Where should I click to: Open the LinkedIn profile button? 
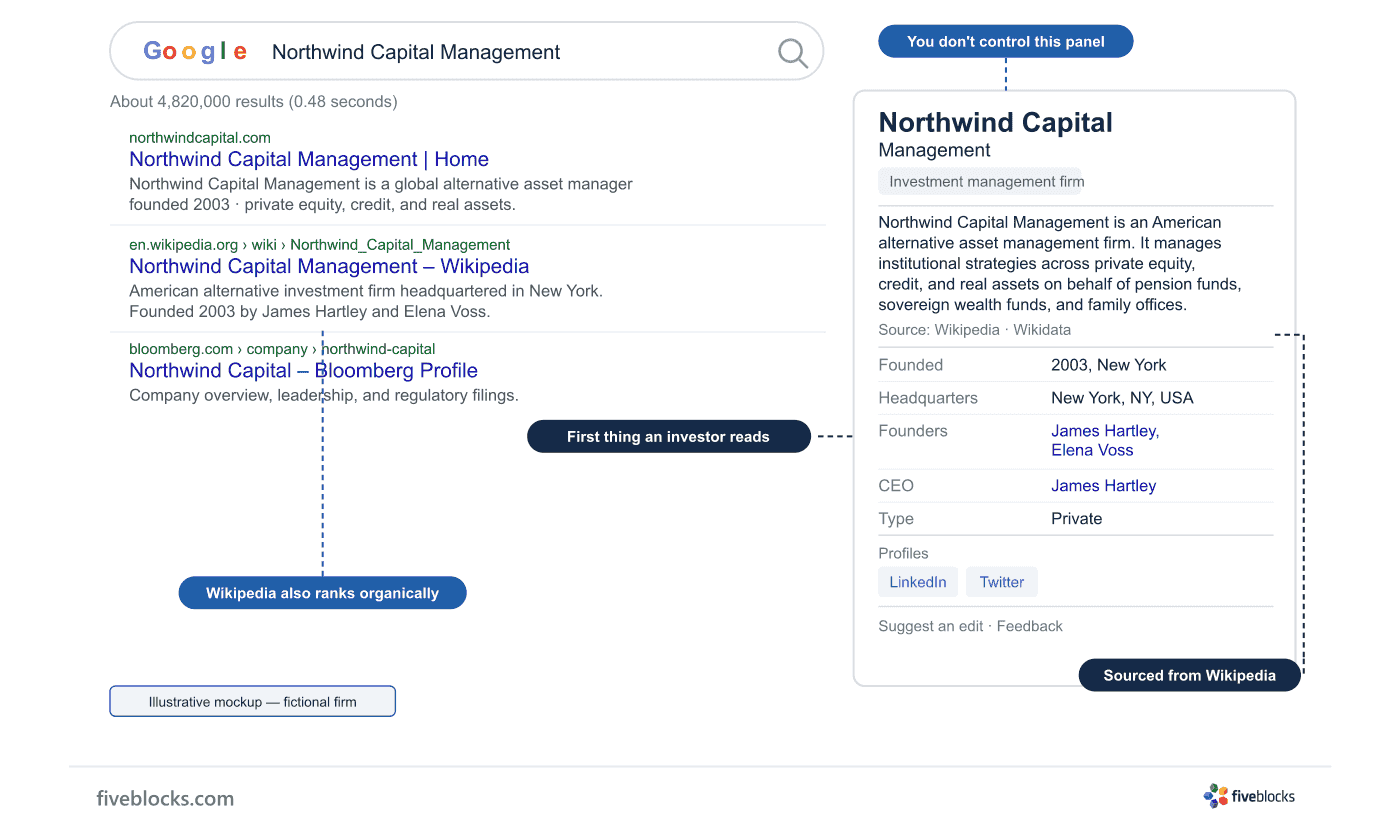(x=918, y=582)
